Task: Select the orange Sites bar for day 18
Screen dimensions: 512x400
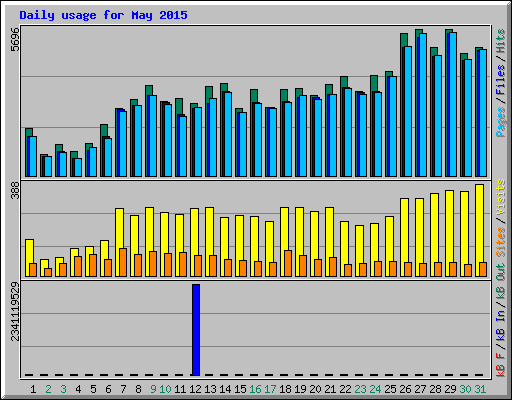Action: pos(288,264)
